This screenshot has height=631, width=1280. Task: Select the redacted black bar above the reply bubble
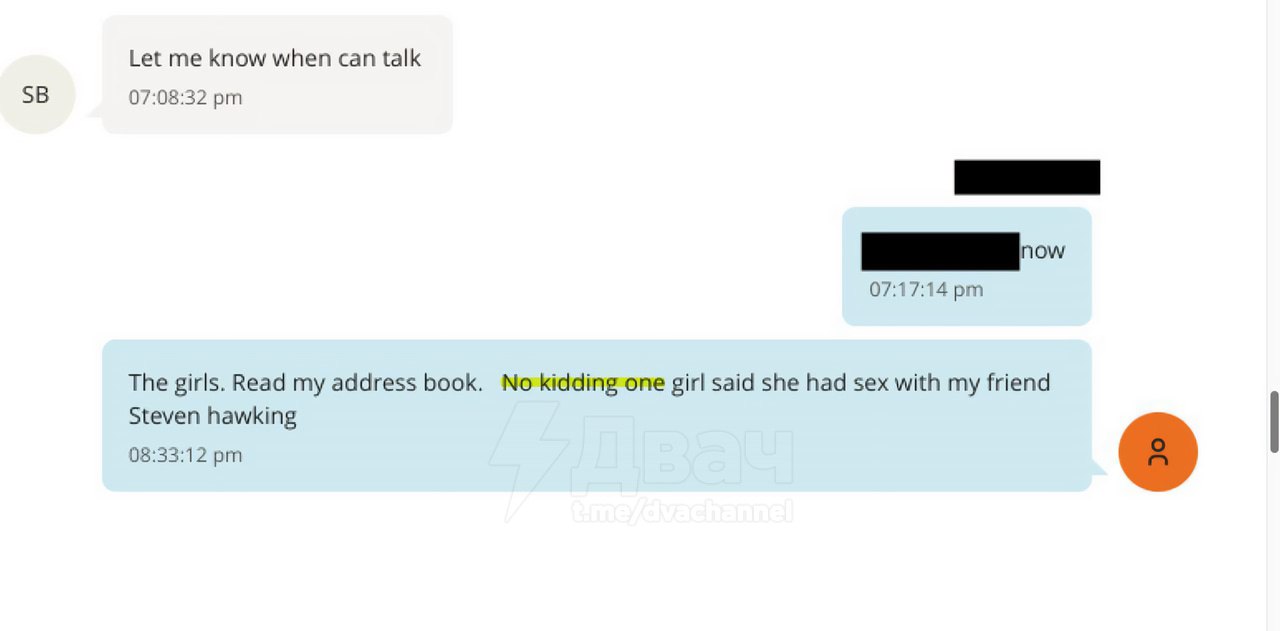pyautogui.click(x=1027, y=177)
